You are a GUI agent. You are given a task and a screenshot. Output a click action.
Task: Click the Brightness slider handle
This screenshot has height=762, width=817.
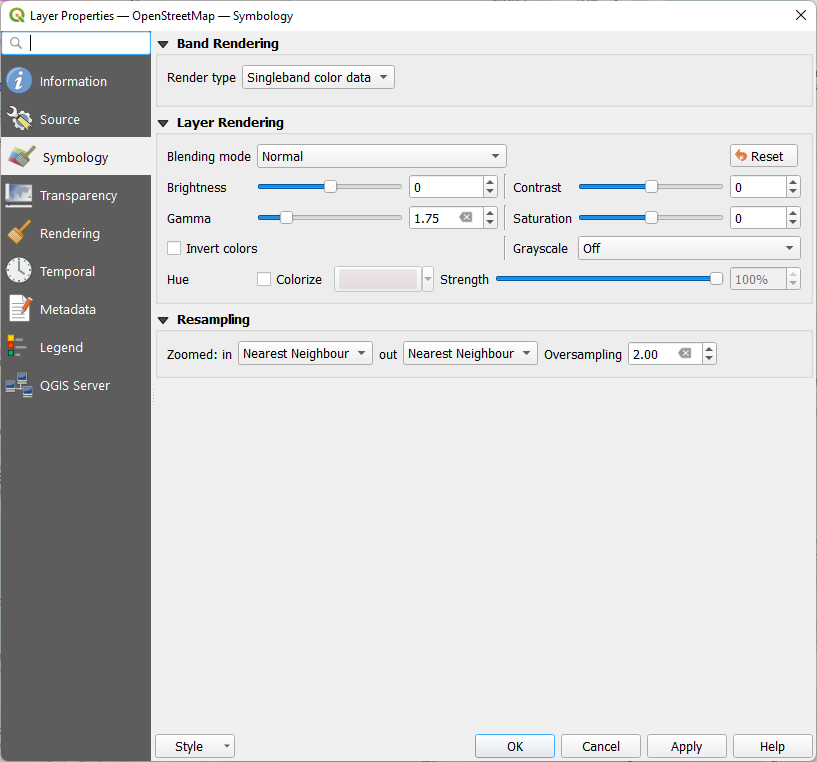coord(330,186)
